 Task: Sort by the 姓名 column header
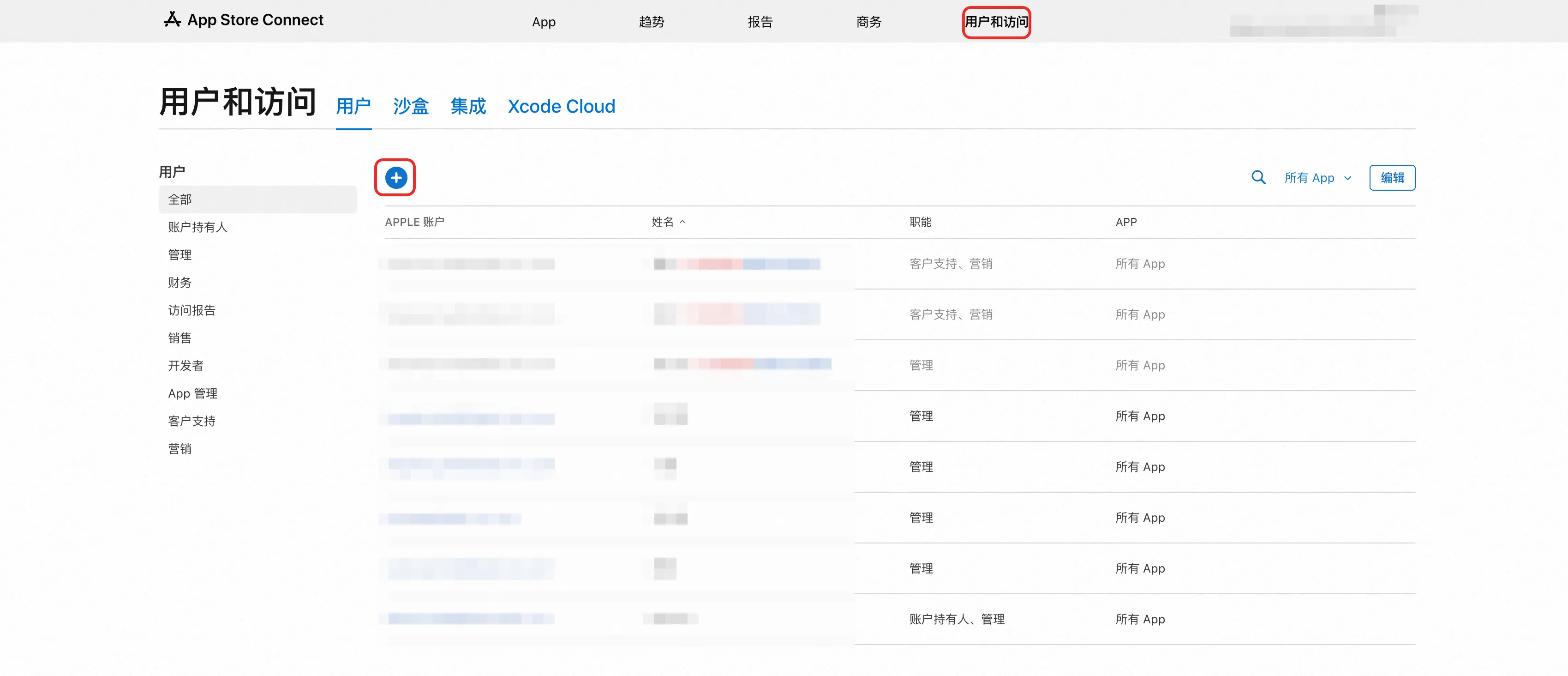click(x=668, y=222)
